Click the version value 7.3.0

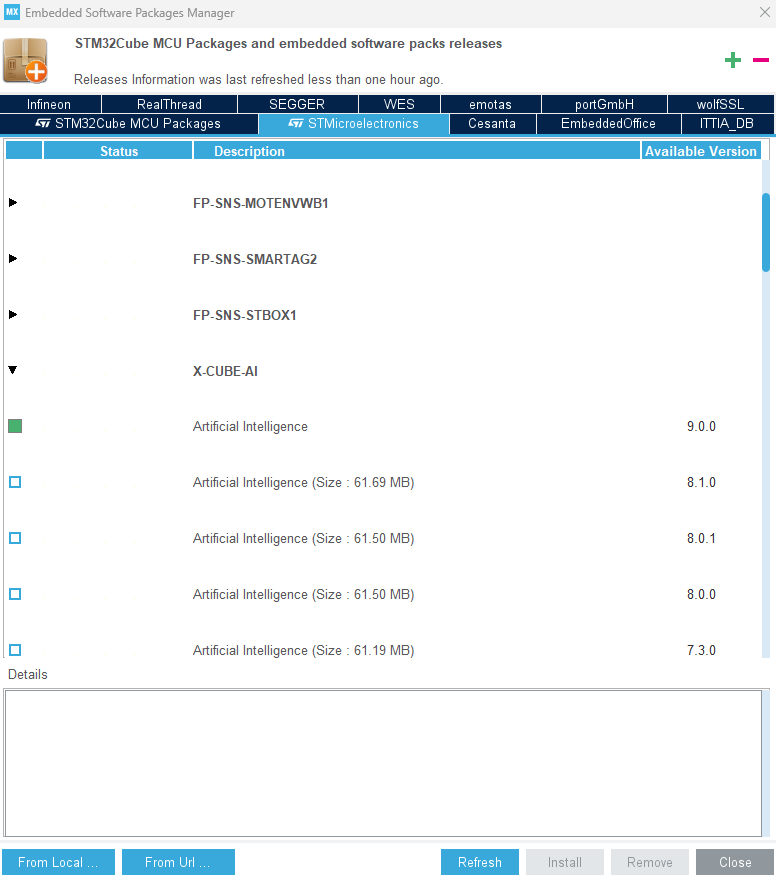(701, 650)
